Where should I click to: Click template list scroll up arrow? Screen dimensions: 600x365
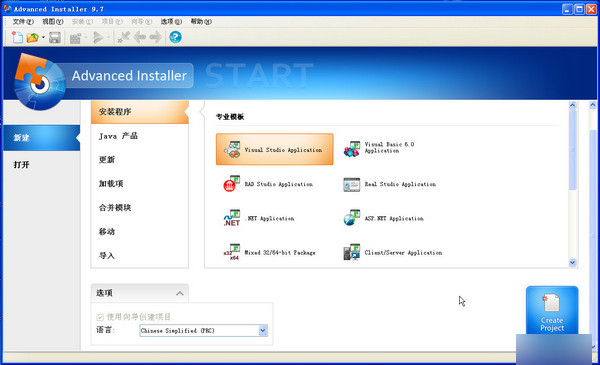tap(572, 105)
